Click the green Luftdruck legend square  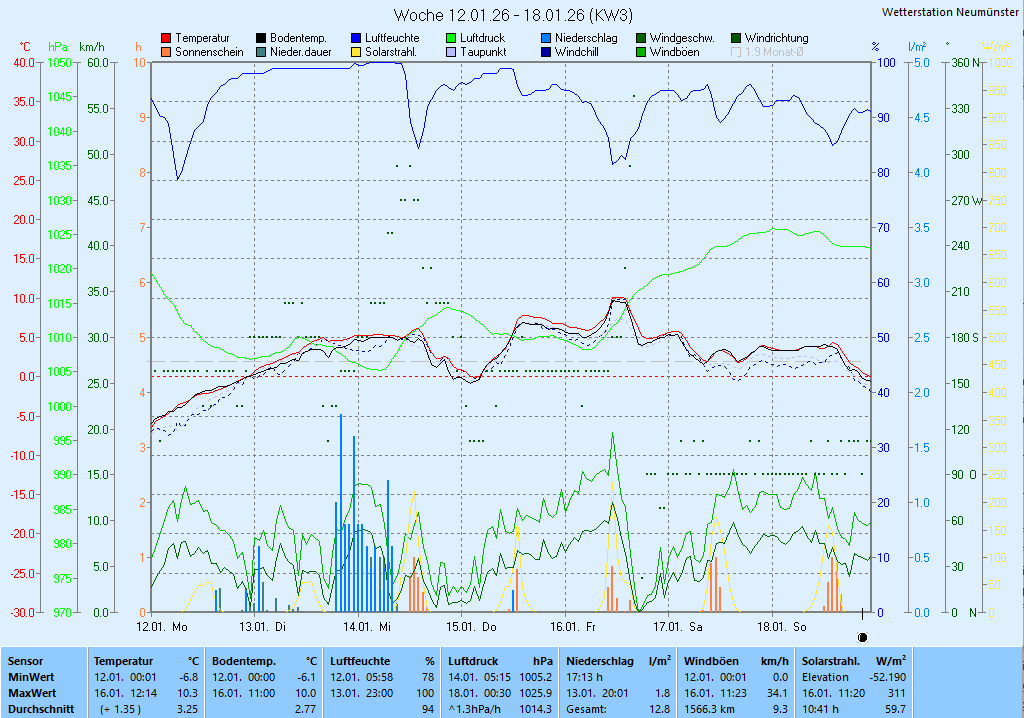[451, 38]
